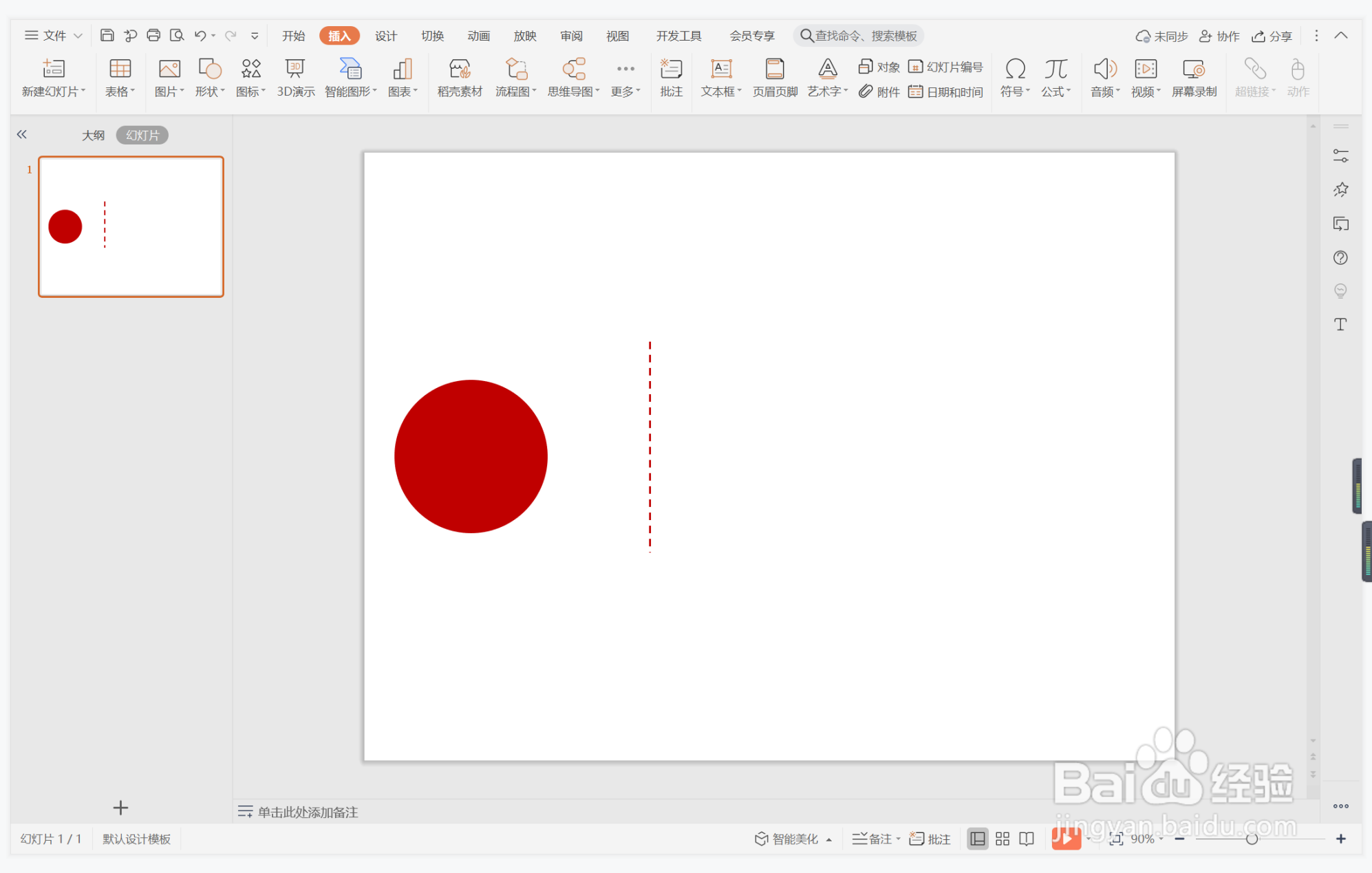1372x873 pixels.
Task: Click fit-to-window icon beside zoom percentage
Action: 1116,839
